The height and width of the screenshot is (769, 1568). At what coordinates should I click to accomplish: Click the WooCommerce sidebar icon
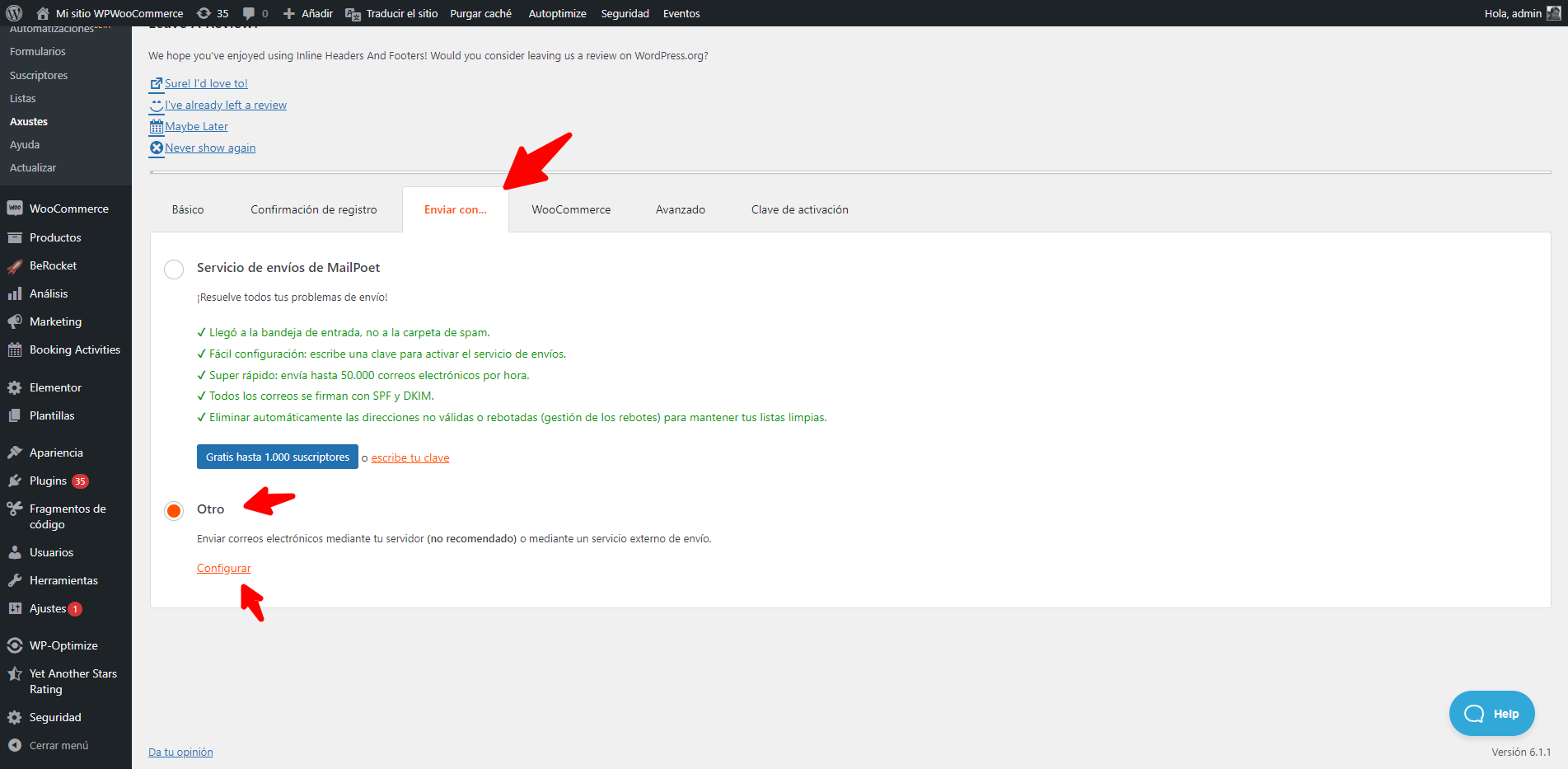tap(15, 209)
